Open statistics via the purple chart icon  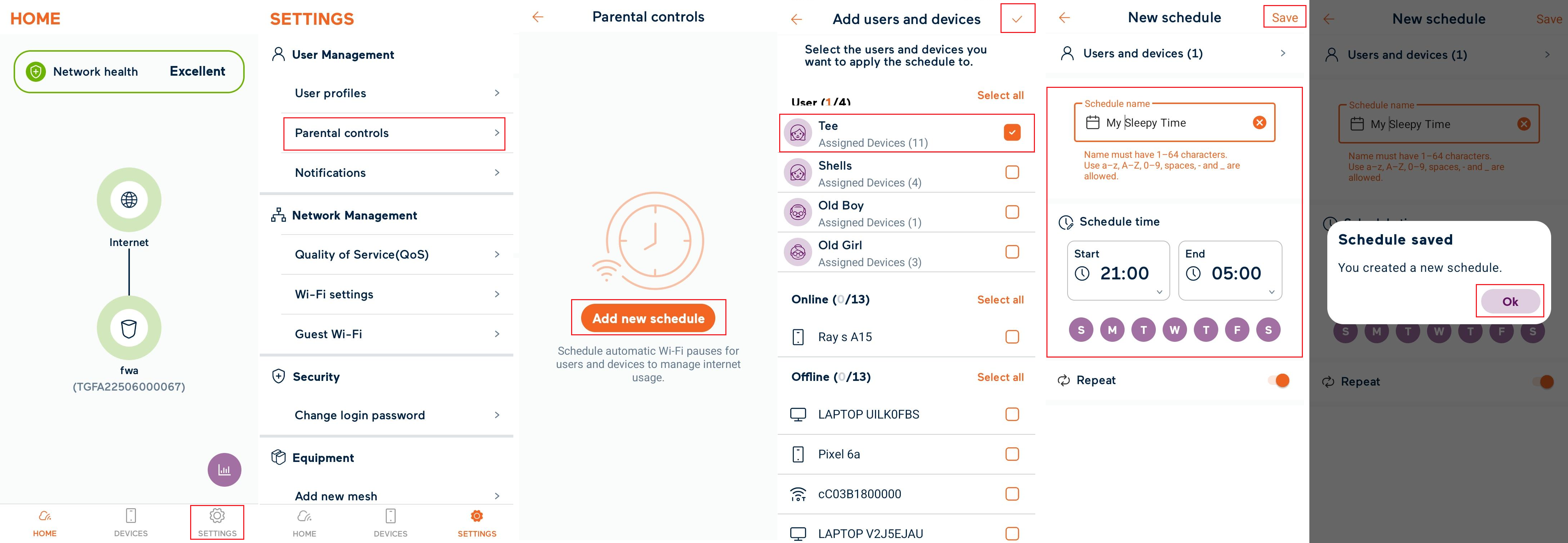(225, 469)
